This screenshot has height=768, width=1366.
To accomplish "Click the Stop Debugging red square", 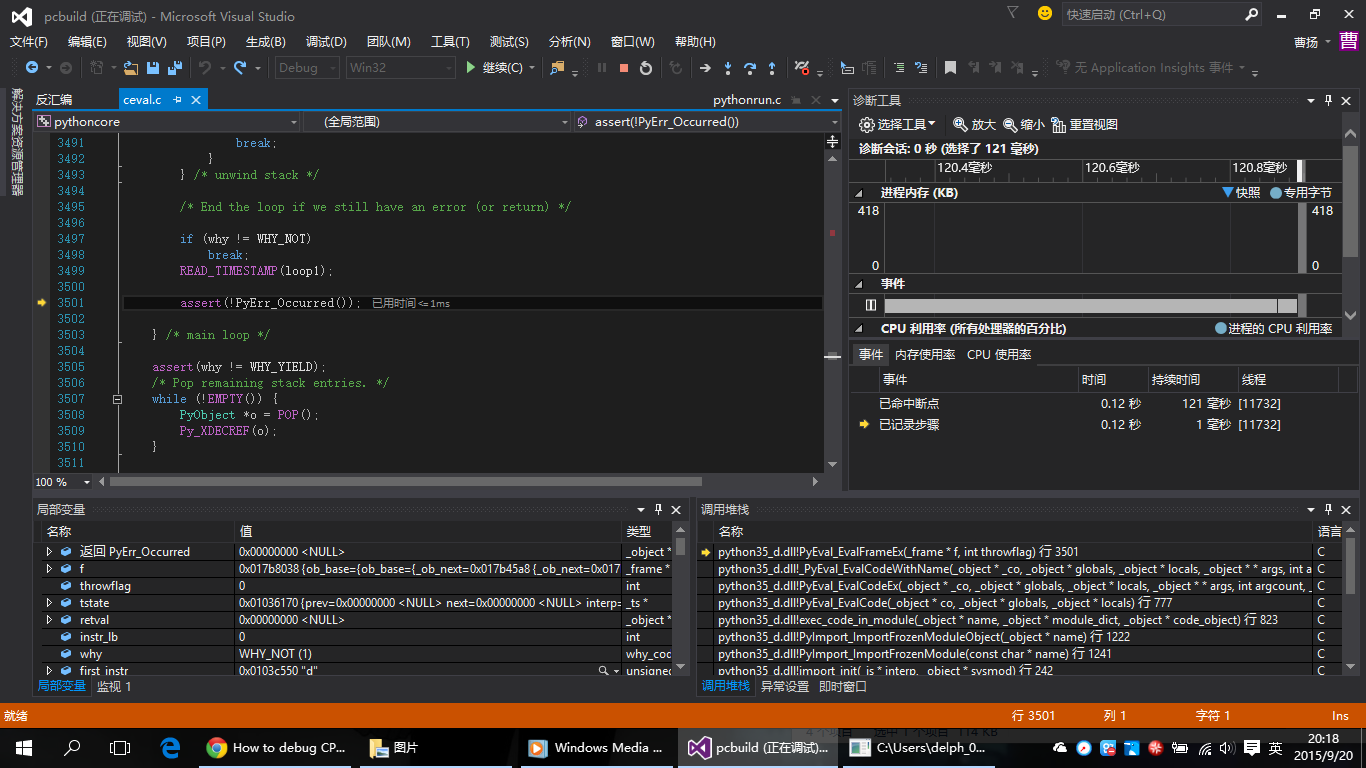I will coord(624,68).
